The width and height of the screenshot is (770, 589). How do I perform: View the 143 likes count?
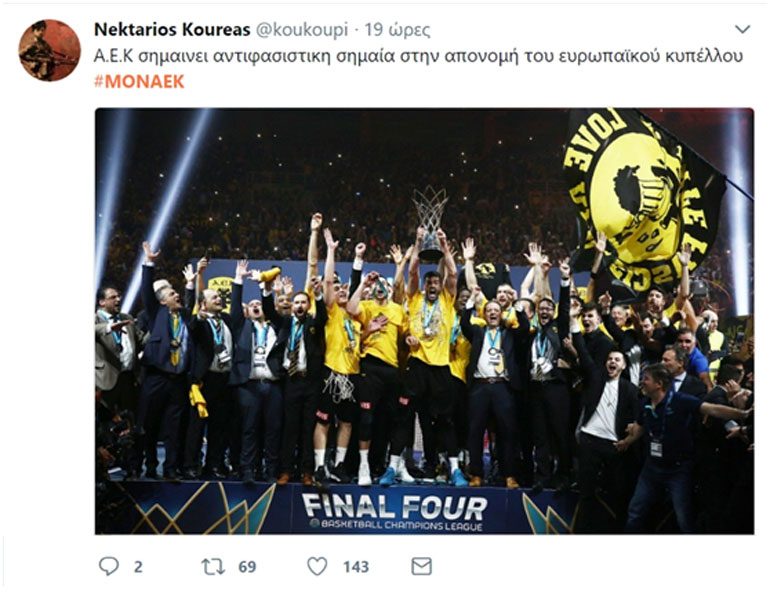pos(356,567)
